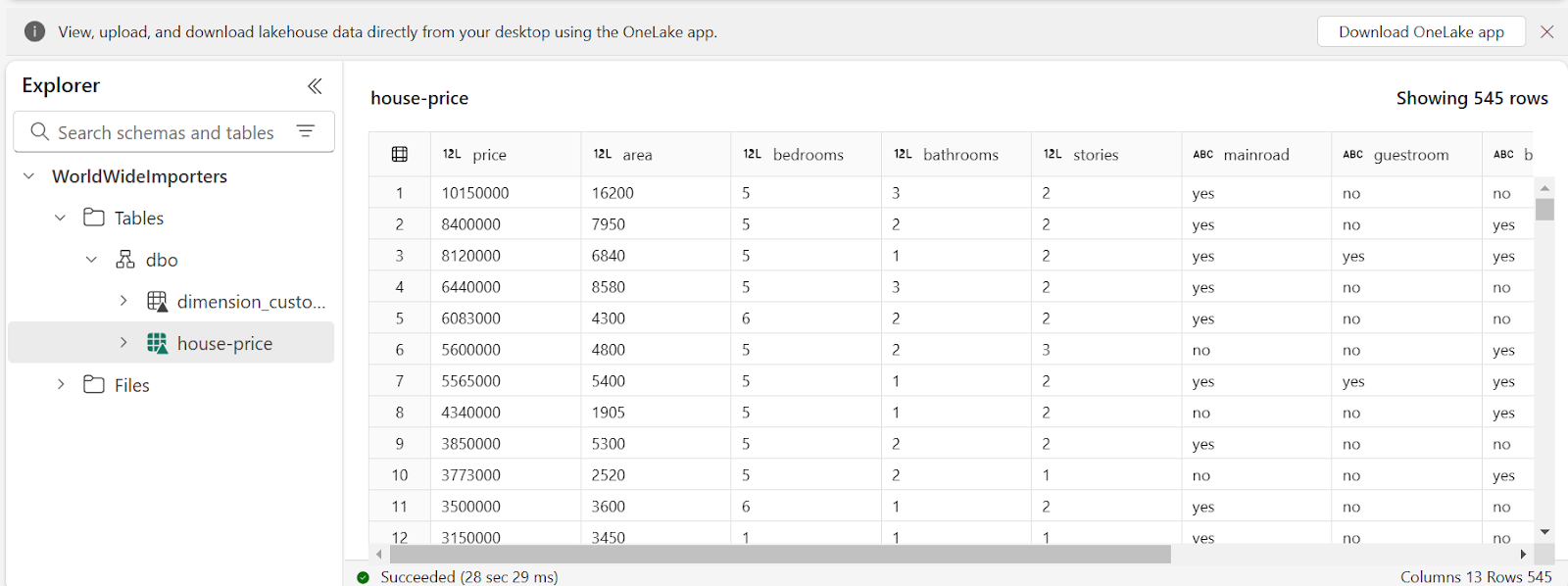This screenshot has height=586, width=1568.
Task: Click the ABC type icon on mainroad column
Action: coord(1203,154)
